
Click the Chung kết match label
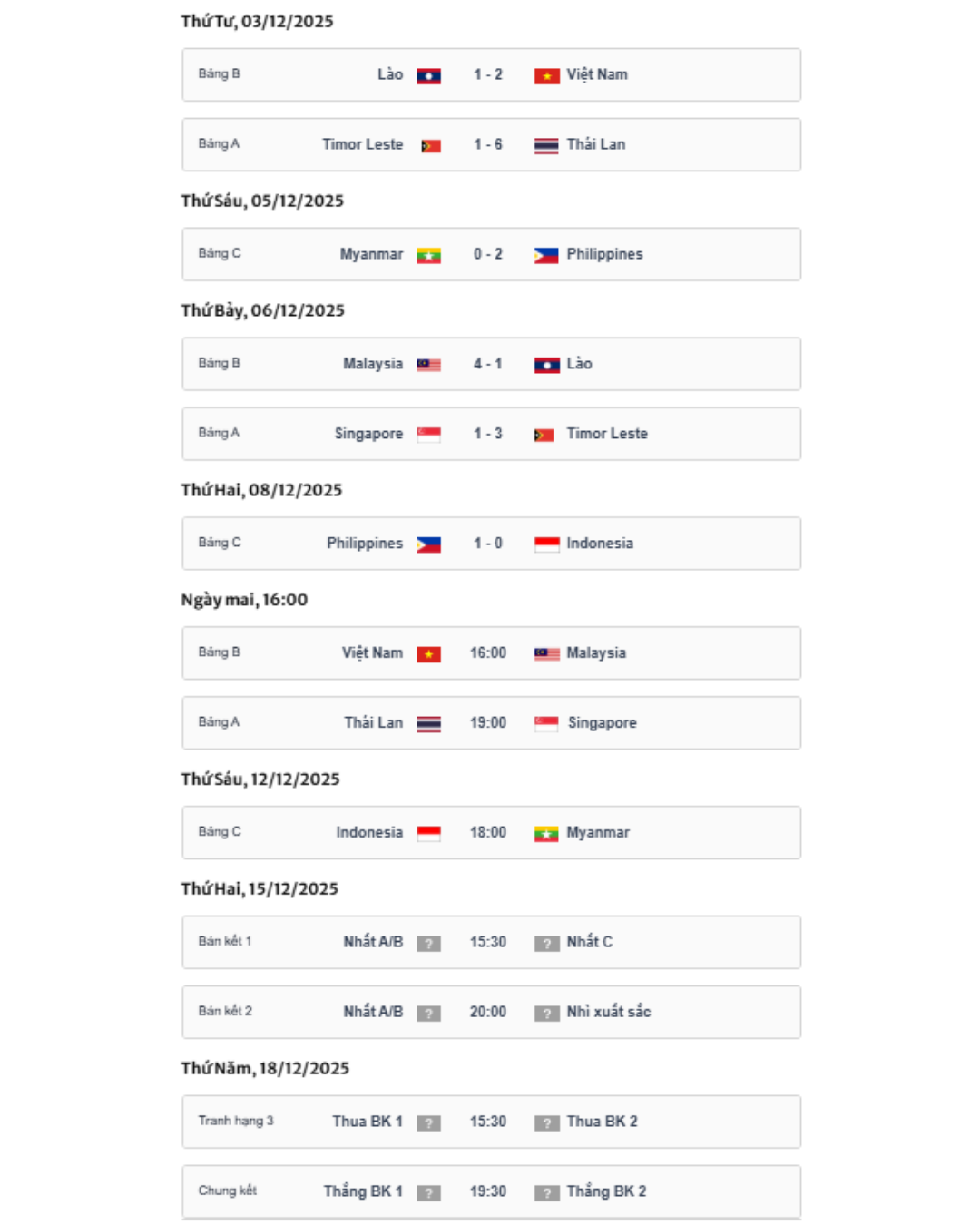tap(228, 1191)
